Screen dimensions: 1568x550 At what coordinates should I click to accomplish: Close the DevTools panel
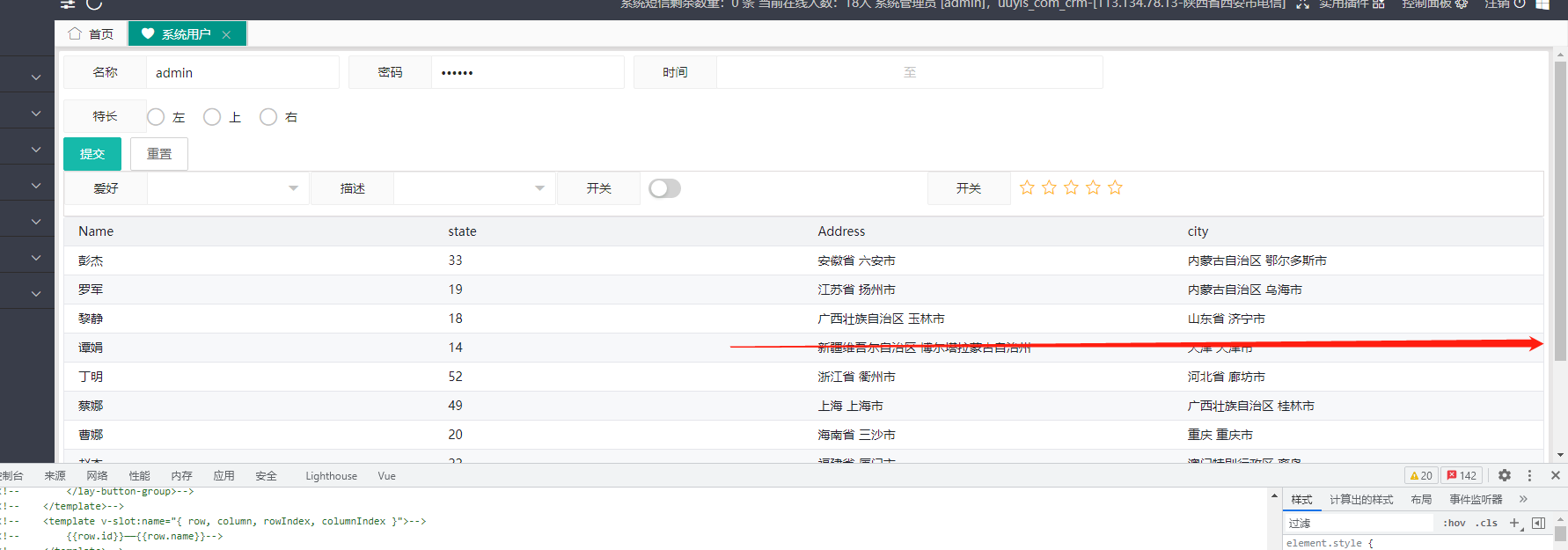pyautogui.click(x=1555, y=475)
